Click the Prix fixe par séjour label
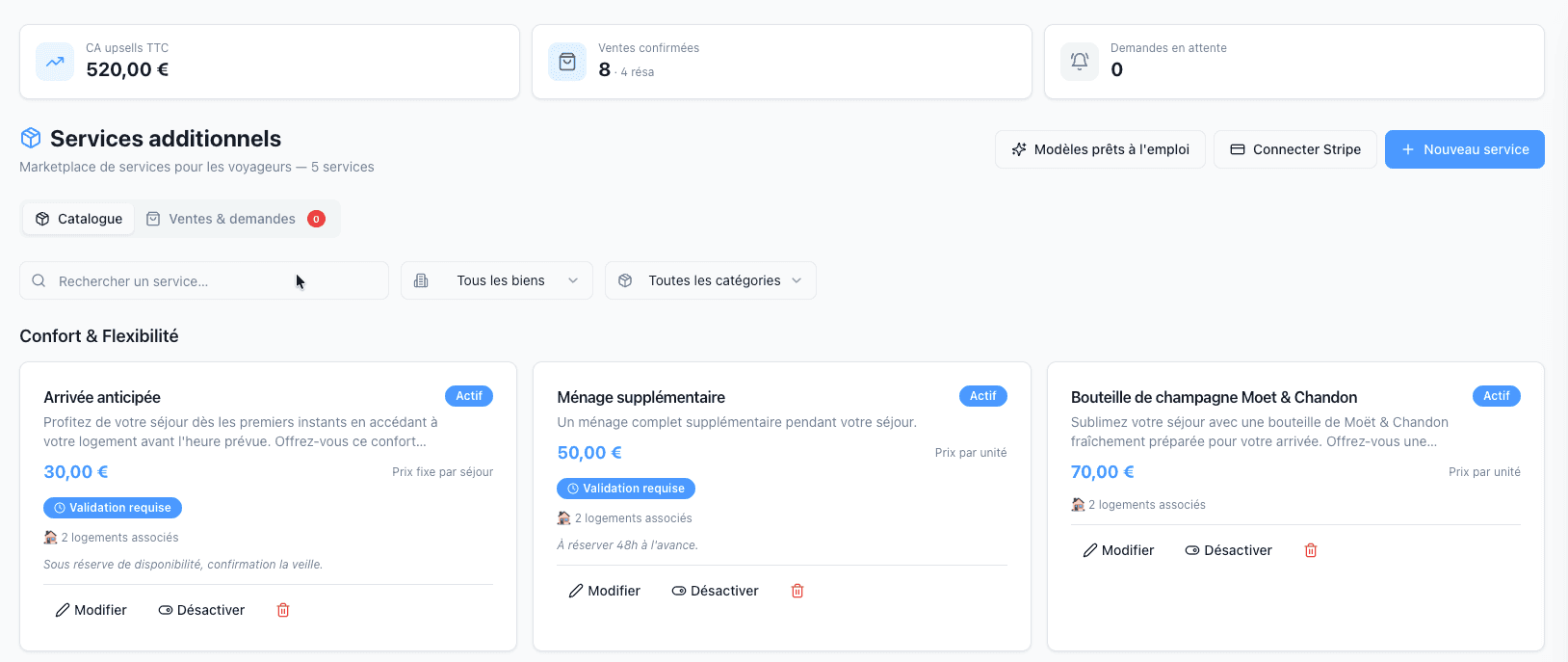Viewport: 1568px width, 662px height. (x=443, y=472)
